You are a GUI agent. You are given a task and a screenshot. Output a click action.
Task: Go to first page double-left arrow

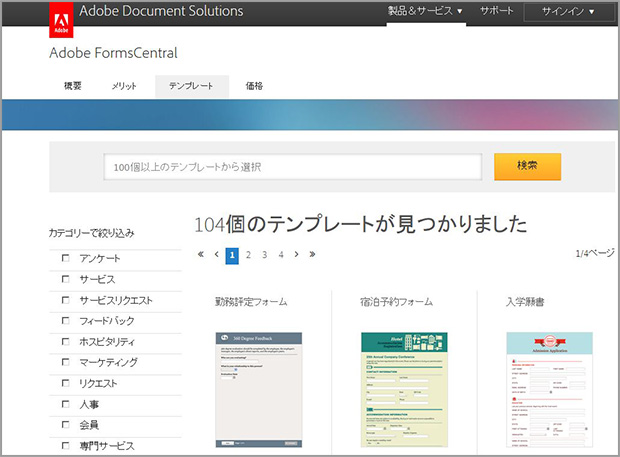tap(201, 254)
